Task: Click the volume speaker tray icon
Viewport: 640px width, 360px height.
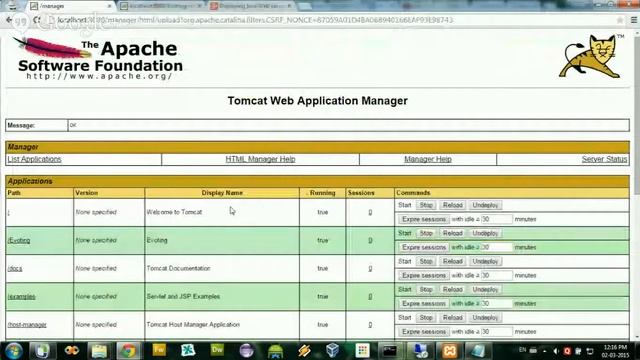Action: pyautogui.click(x=556, y=351)
